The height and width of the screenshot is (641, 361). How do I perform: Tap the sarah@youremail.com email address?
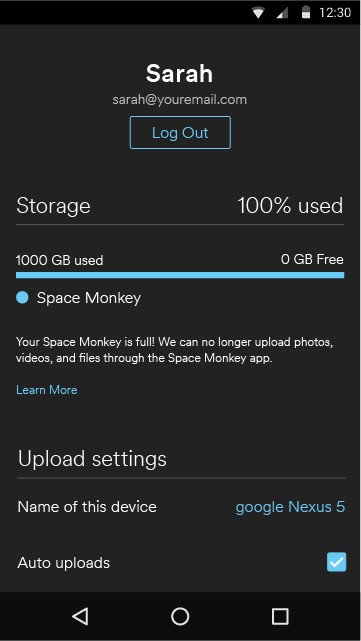(180, 99)
